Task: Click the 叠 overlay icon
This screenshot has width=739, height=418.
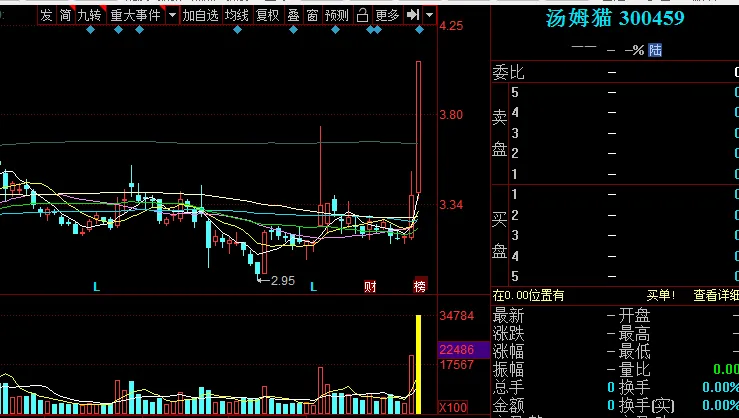Action: point(293,15)
